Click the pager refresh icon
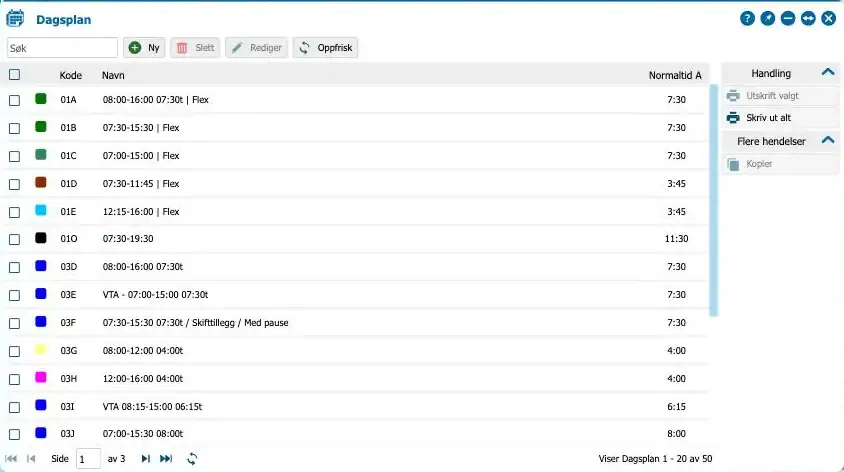The height and width of the screenshot is (472, 844). tap(192, 459)
